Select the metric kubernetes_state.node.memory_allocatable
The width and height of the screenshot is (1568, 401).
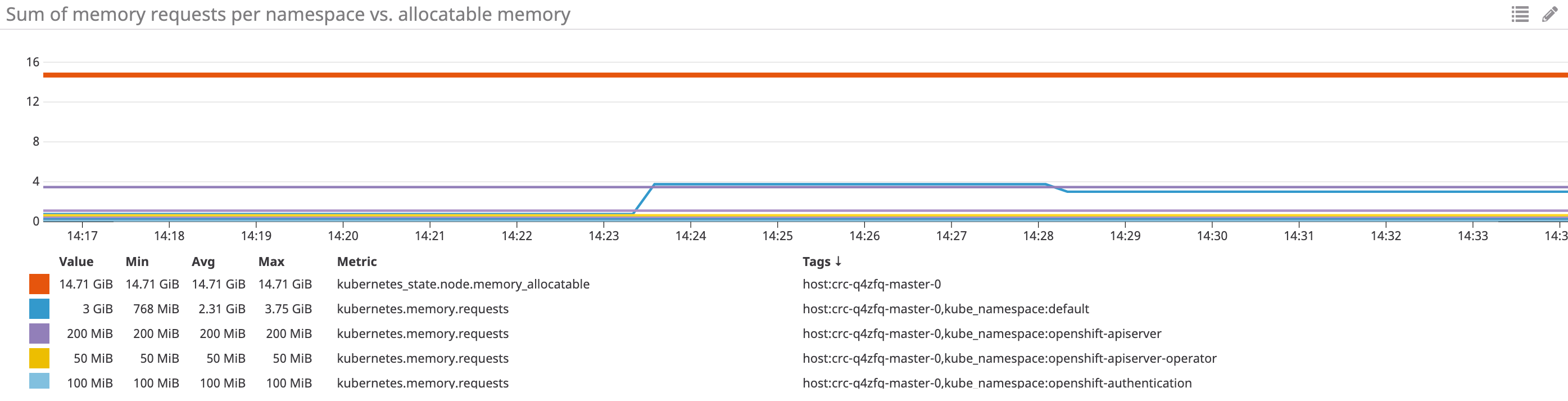(x=463, y=284)
